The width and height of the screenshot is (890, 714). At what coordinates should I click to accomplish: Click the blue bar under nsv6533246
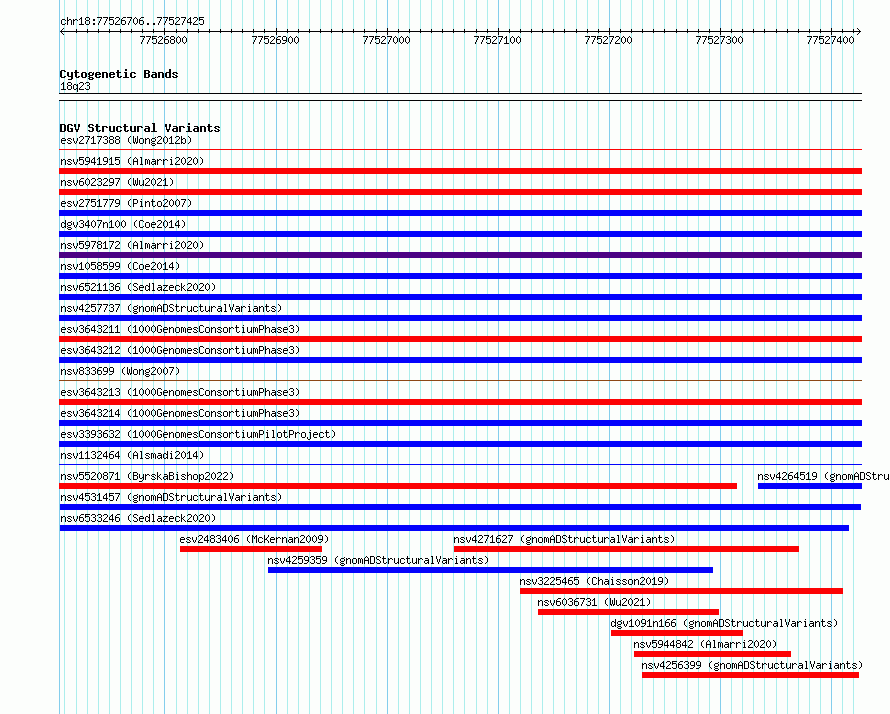coord(454,528)
